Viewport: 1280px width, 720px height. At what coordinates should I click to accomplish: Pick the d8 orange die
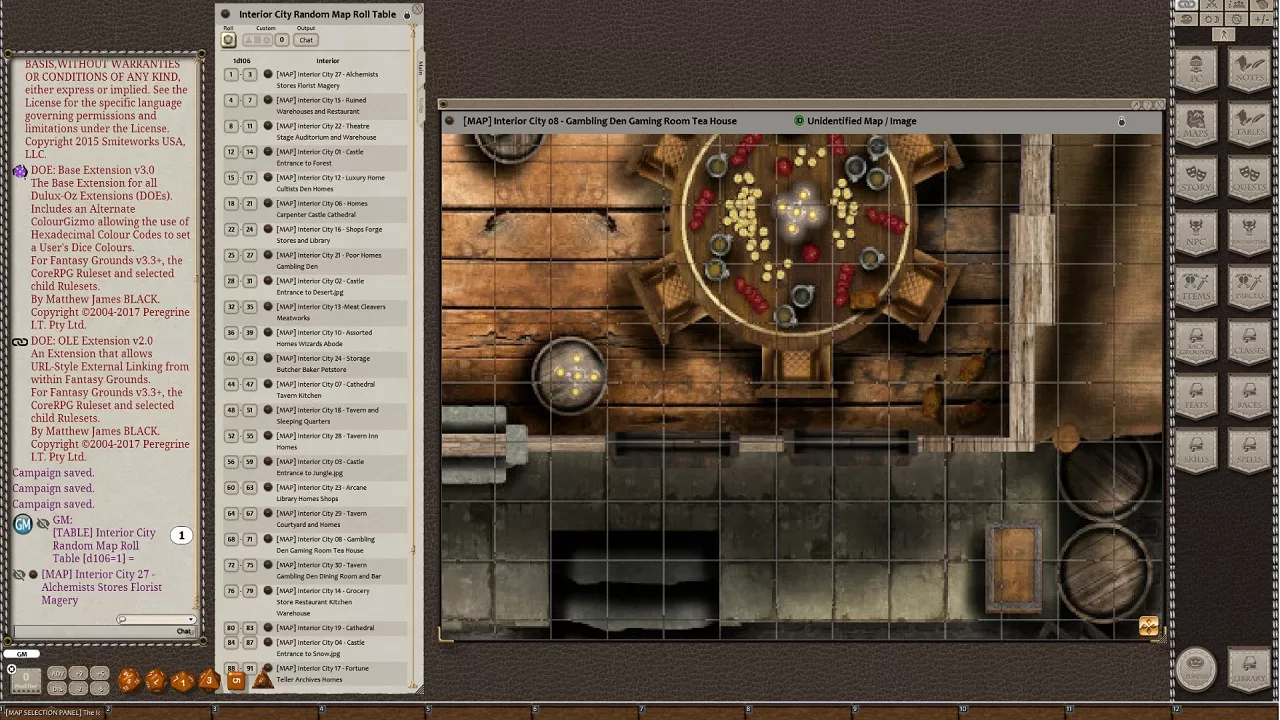pos(208,681)
